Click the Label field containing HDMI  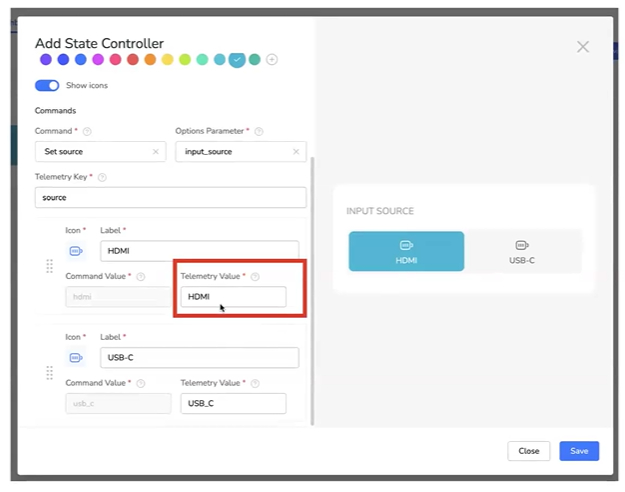click(x=200, y=251)
